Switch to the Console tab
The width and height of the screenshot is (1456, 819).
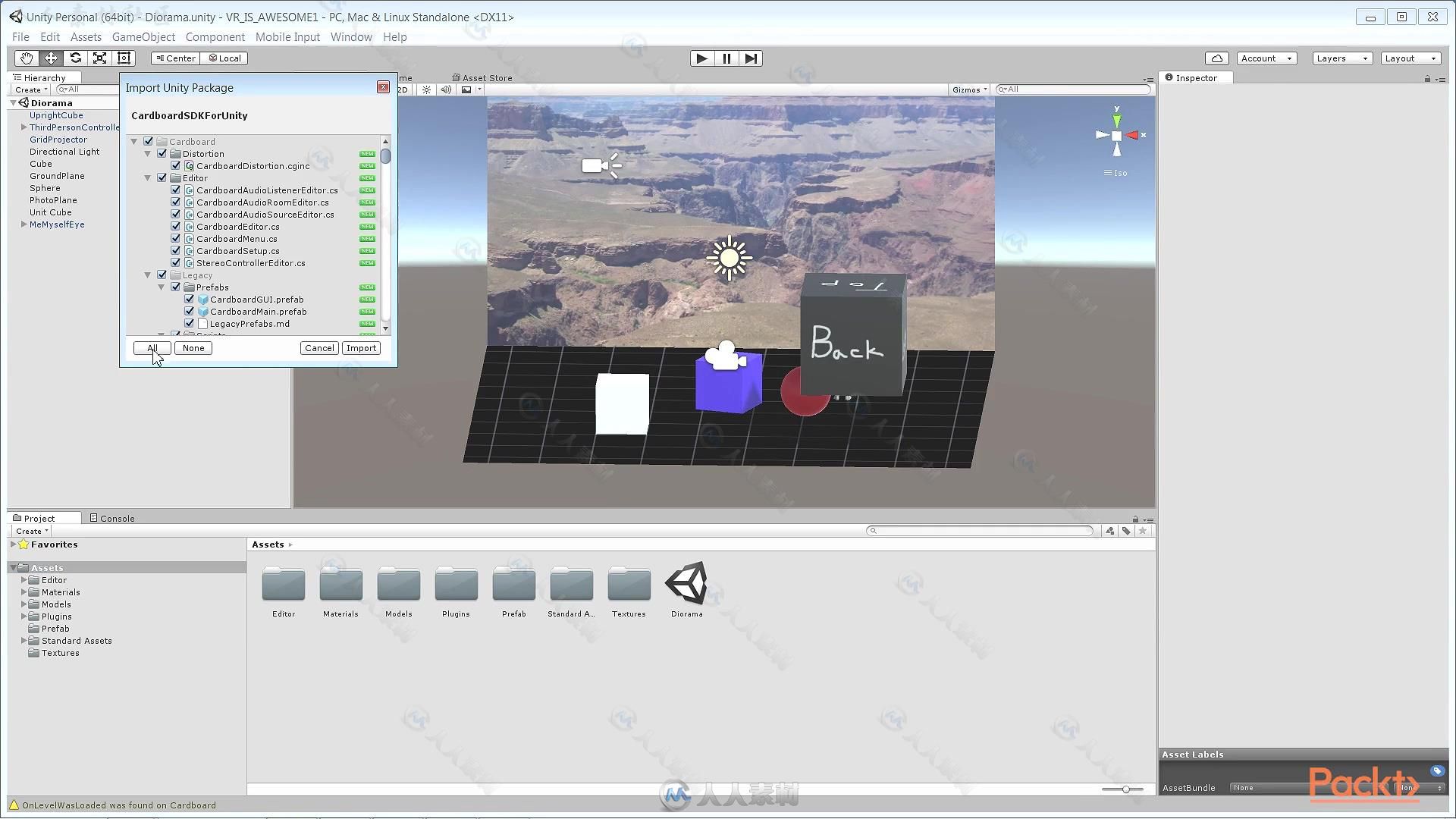(x=112, y=518)
